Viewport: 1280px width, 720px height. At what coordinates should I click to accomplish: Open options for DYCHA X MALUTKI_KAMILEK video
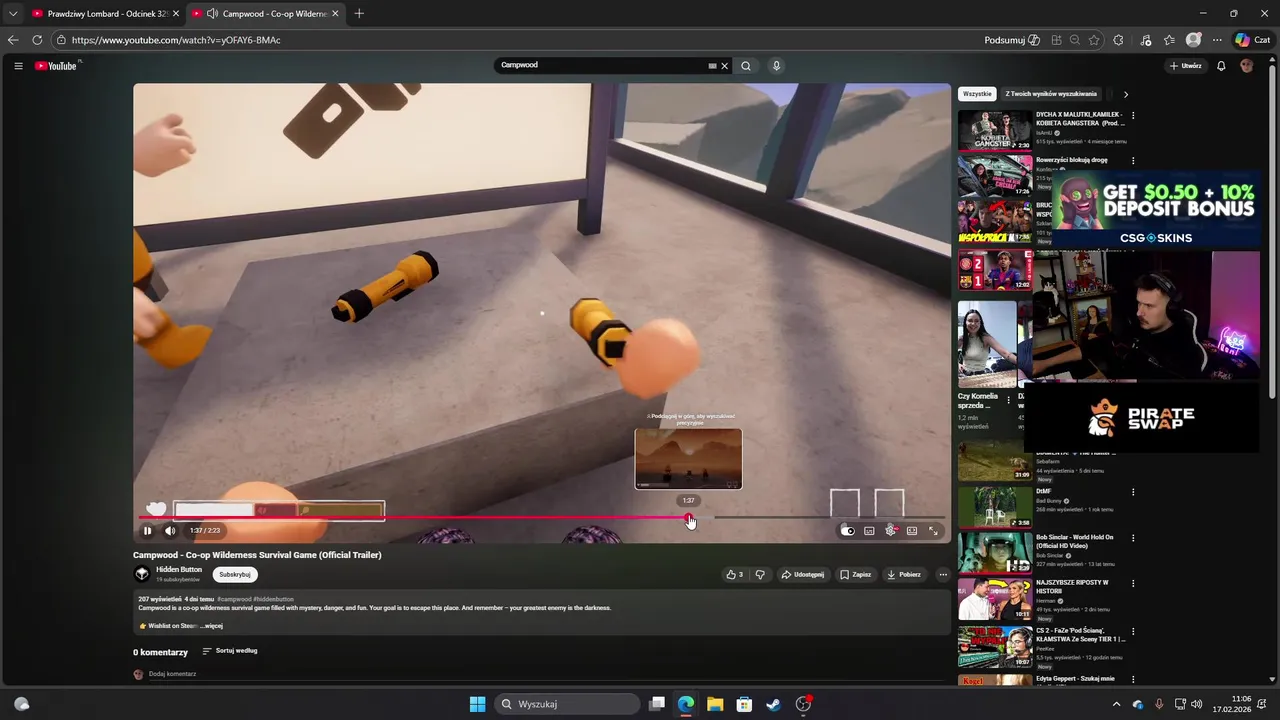click(x=1133, y=116)
